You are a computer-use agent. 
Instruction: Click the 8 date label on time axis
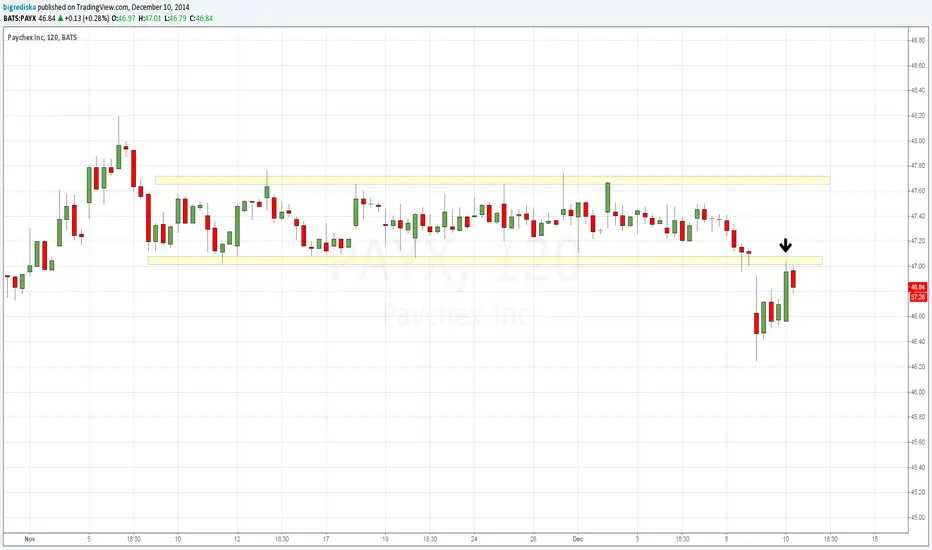pos(726,539)
